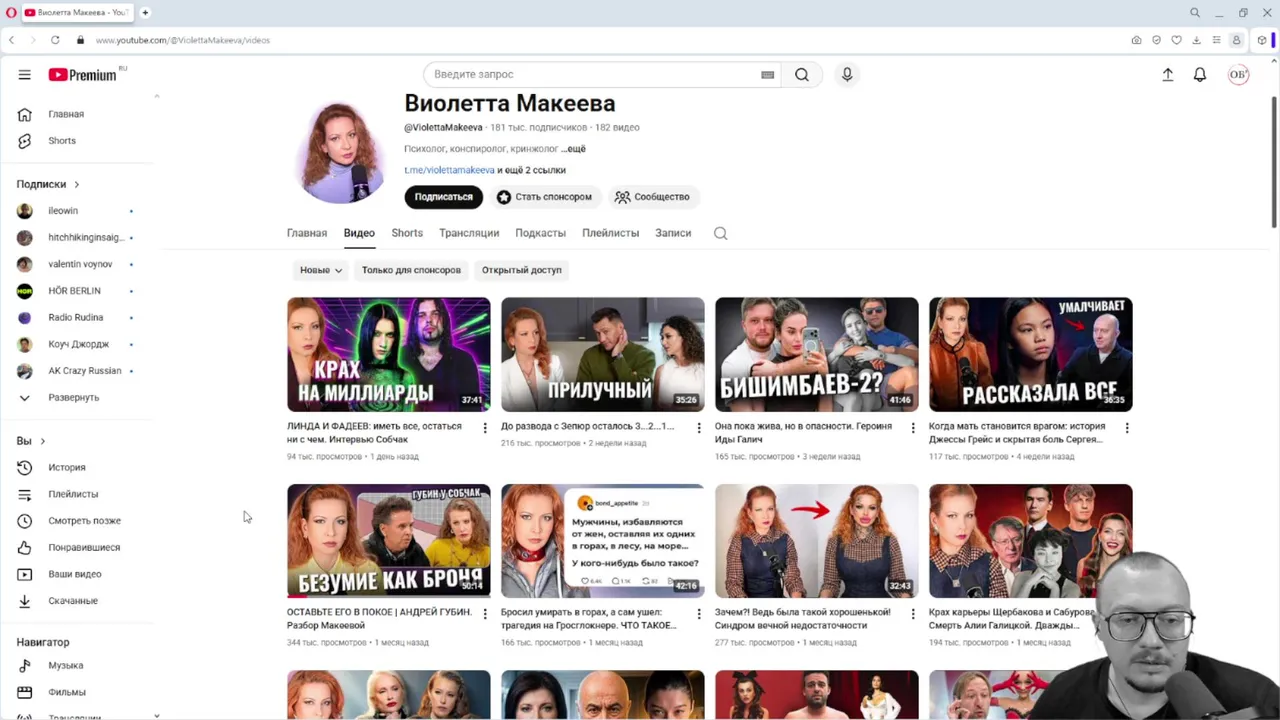Expand the Вы section chevron
This screenshot has width=1280, height=720.
(x=42, y=441)
